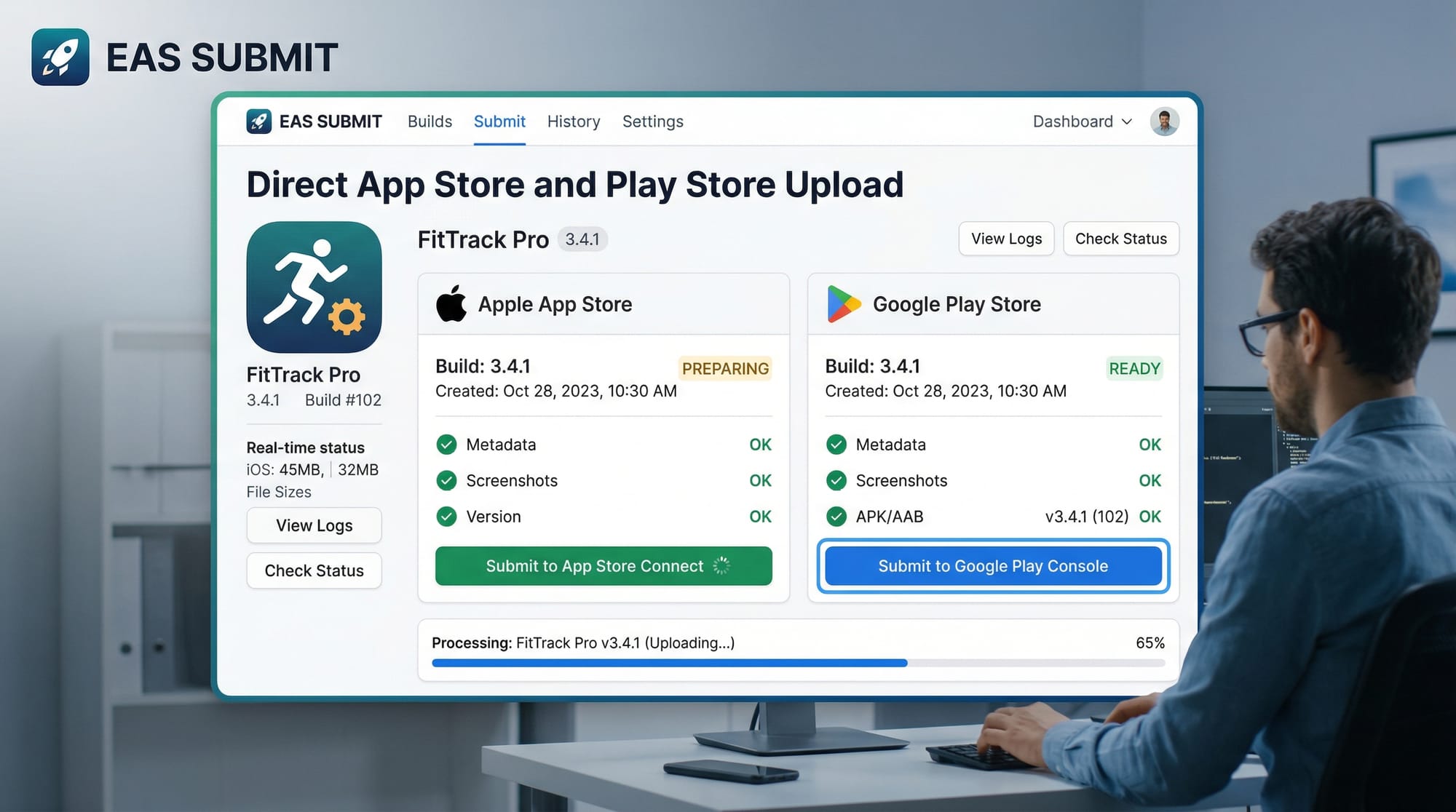Open the History tab

[574, 122]
